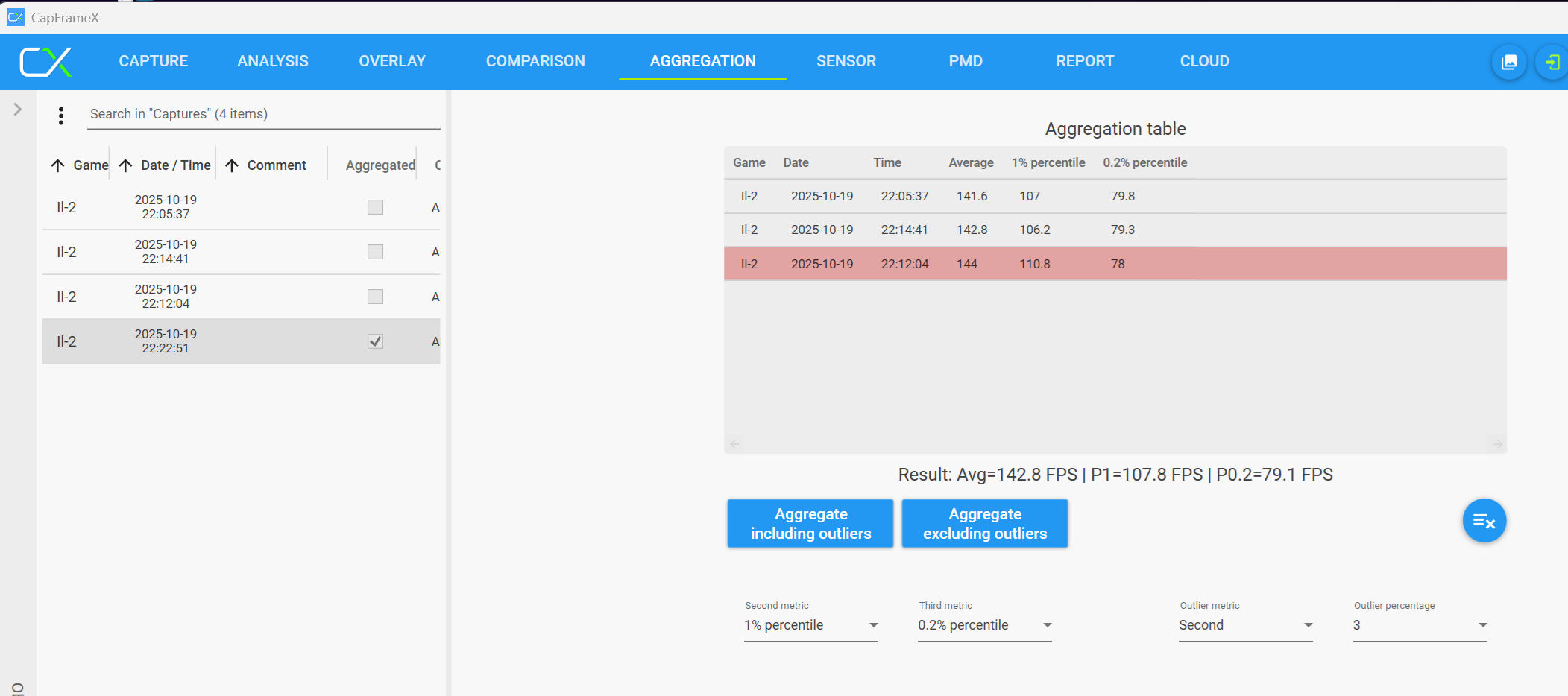
Task: Sort captures by Comment column arrow
Action: (232, 165)
